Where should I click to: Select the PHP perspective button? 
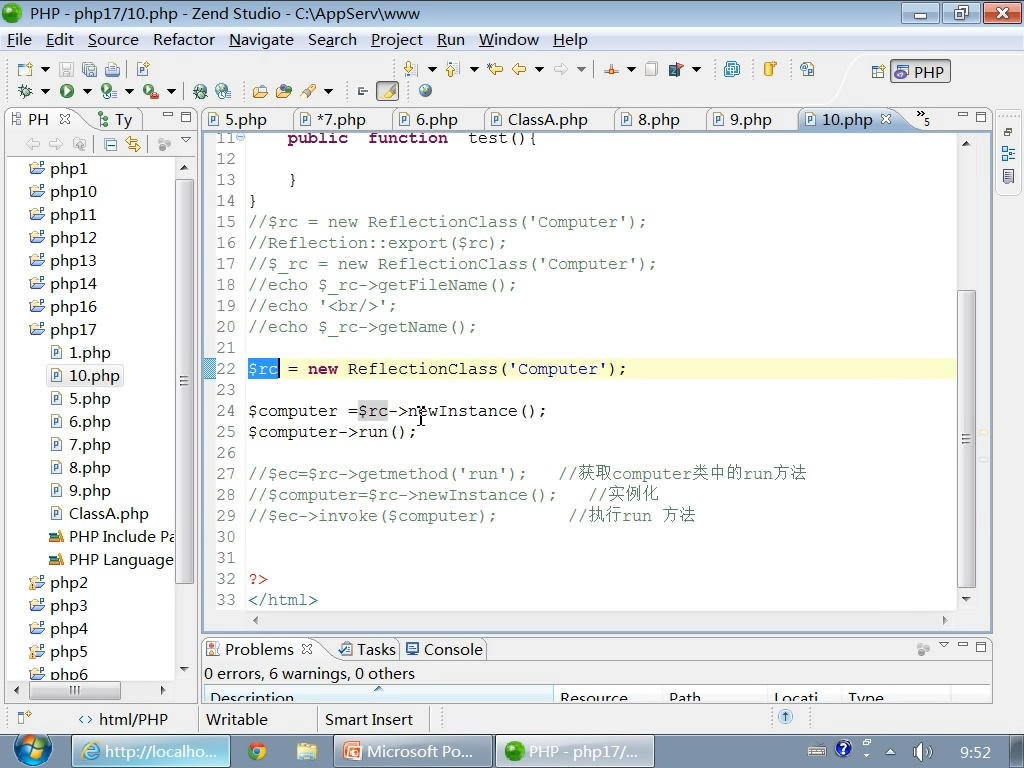[920, 71]
